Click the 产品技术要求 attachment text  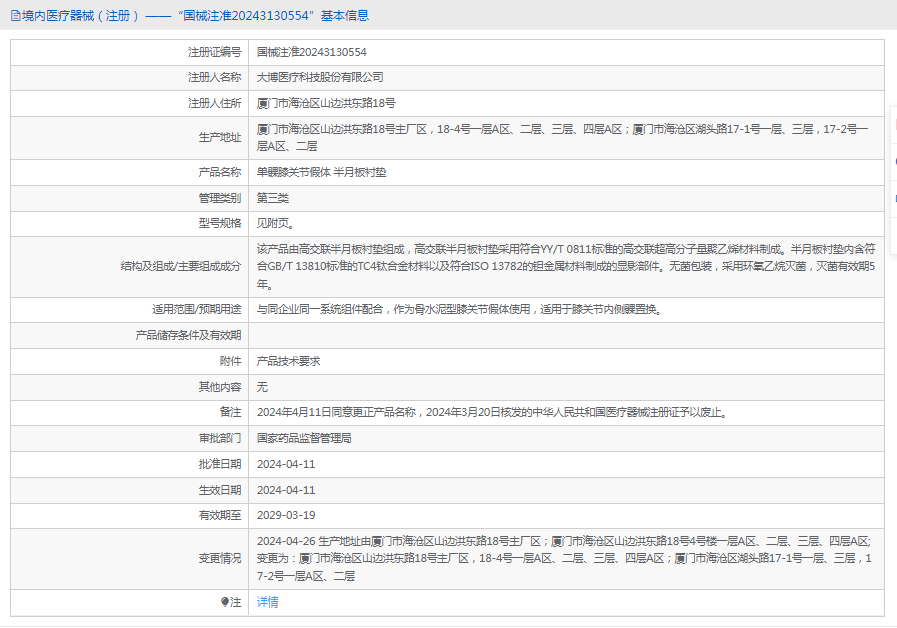point(288,361)
